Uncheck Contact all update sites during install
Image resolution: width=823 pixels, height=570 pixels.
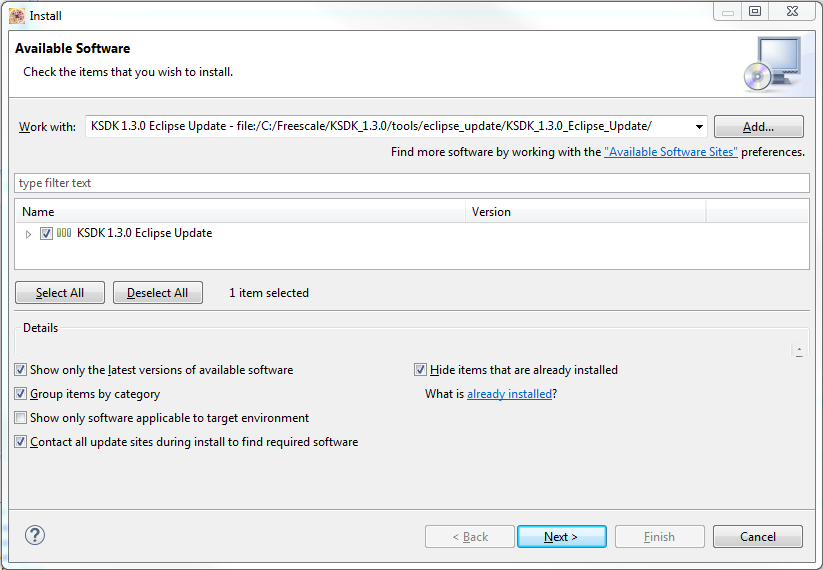(x=21, y=442)
